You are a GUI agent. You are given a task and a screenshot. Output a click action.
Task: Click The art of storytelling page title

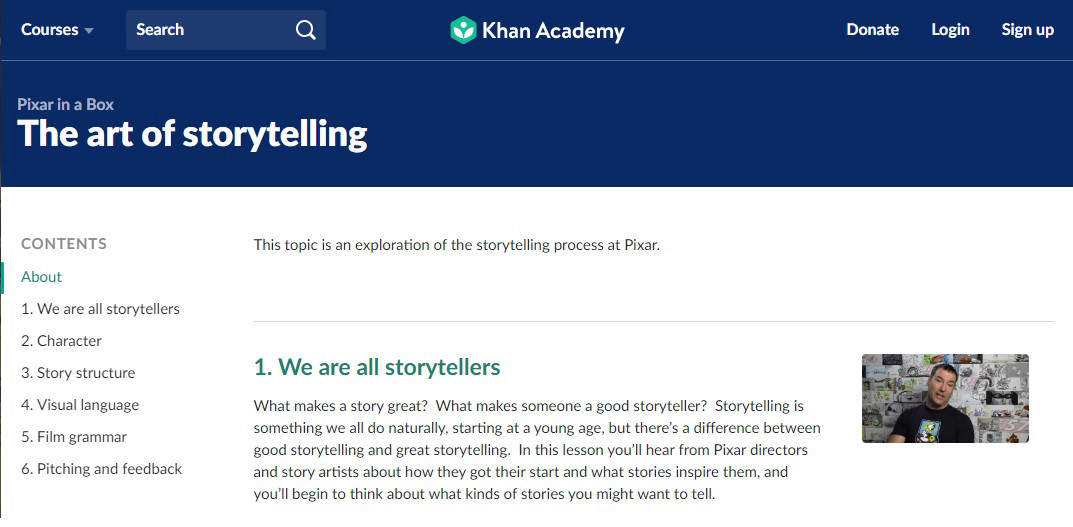pyautogui.click(x=192, y=134)
